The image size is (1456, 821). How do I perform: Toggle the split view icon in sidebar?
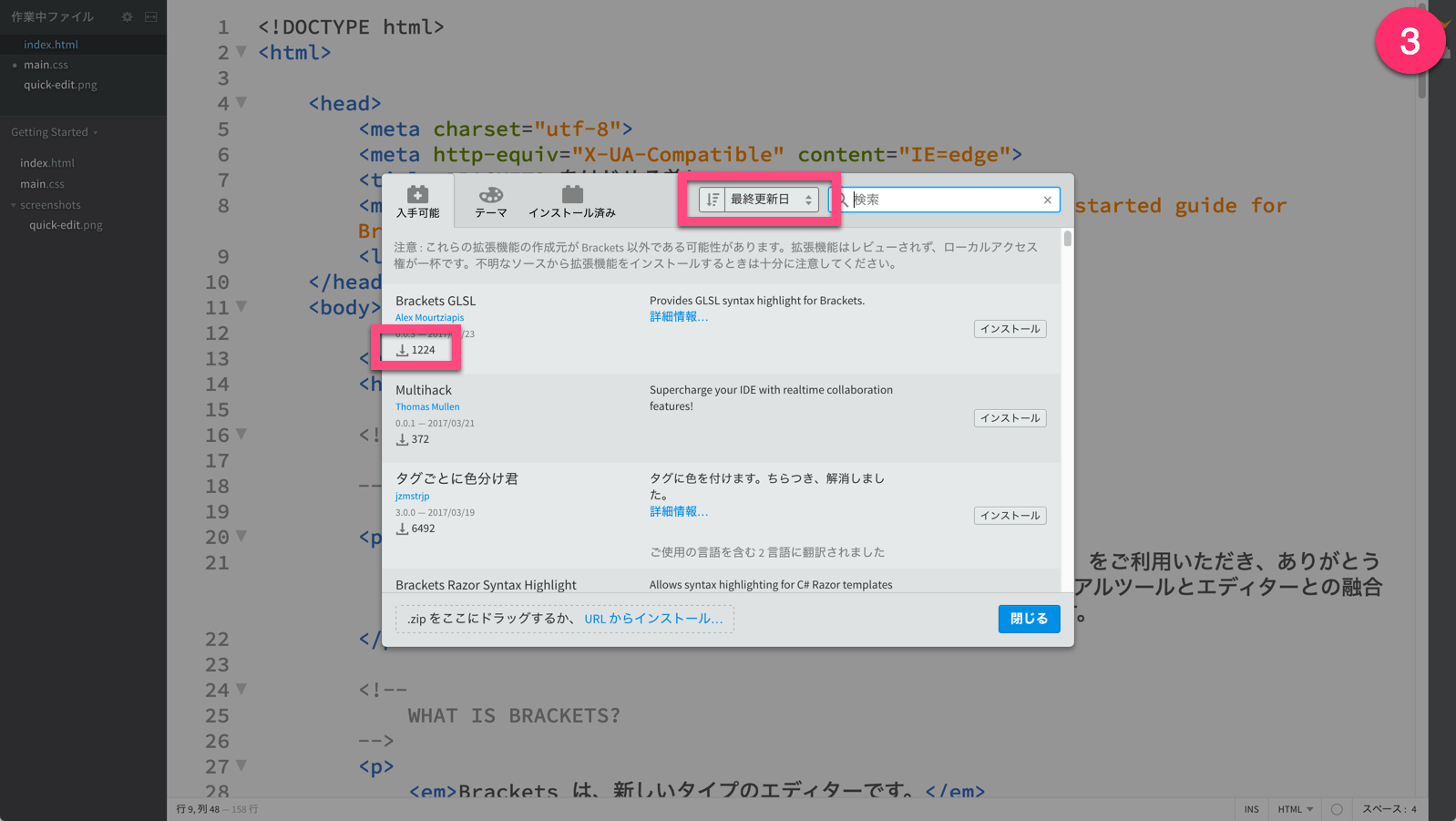(x=151, y=16)
